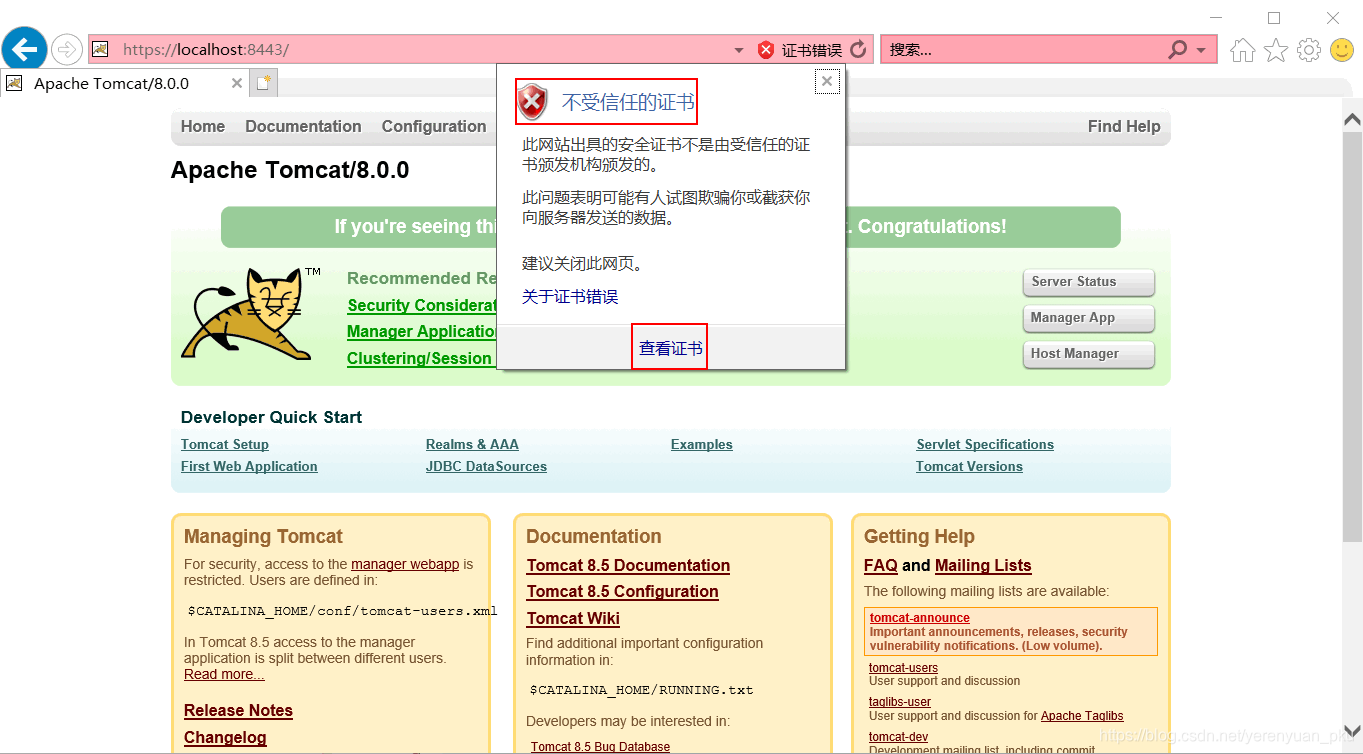Click the Manager Application link
This screenshot has width=1363, height=754.
[x=422, y=332]
